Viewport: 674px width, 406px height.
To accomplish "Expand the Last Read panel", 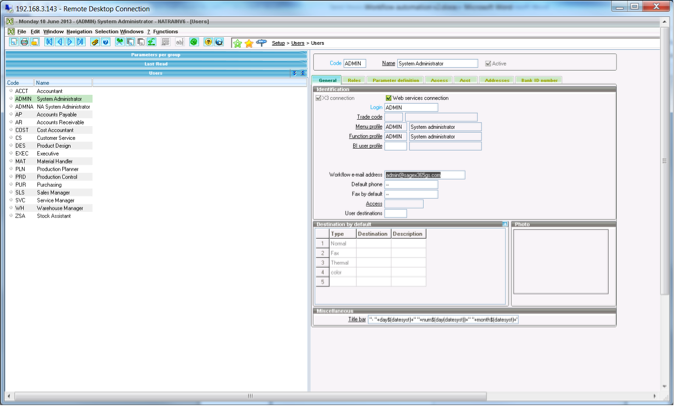I will pos(155,64).
